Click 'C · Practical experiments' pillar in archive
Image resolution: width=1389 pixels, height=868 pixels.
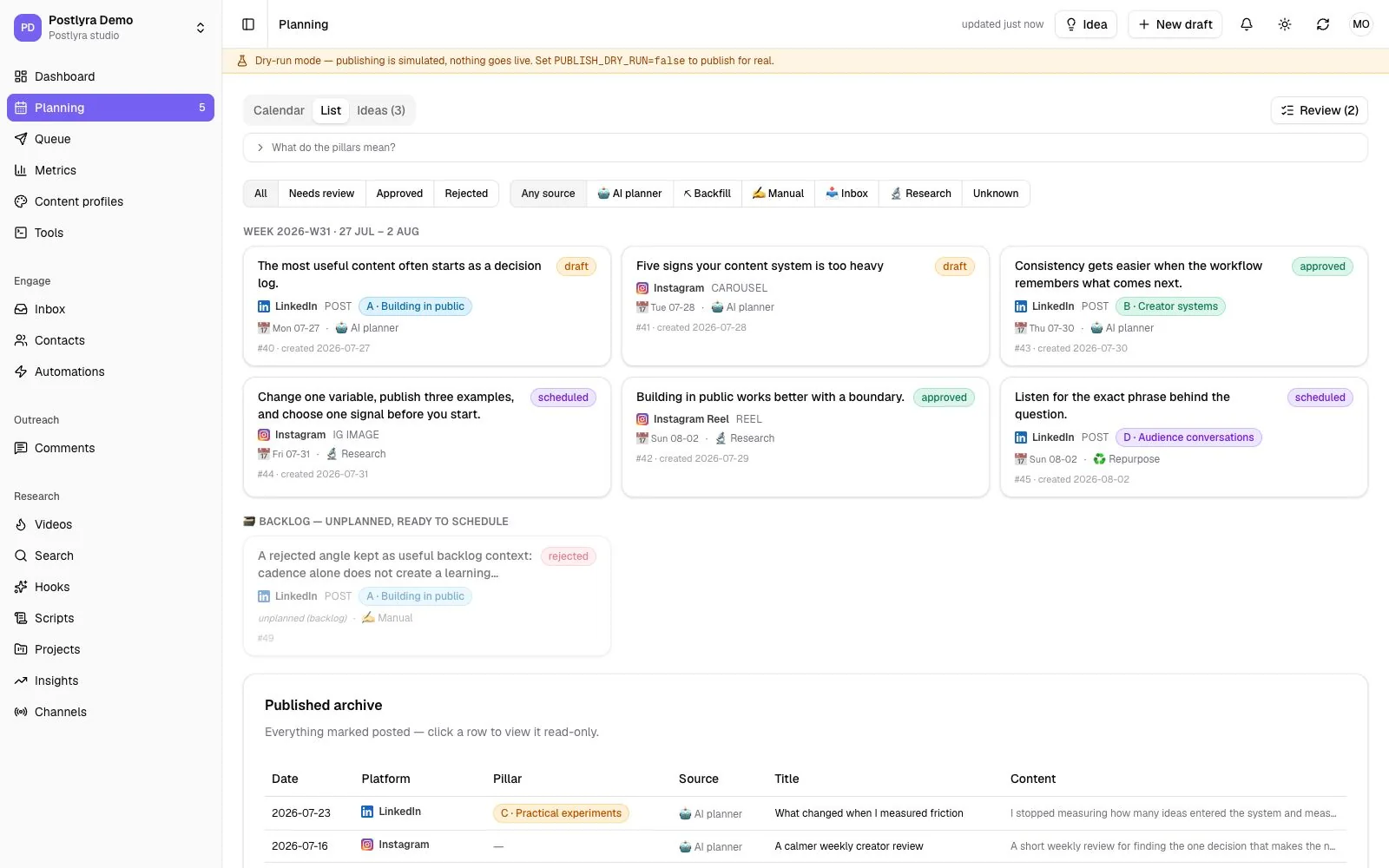coord(561,813)
